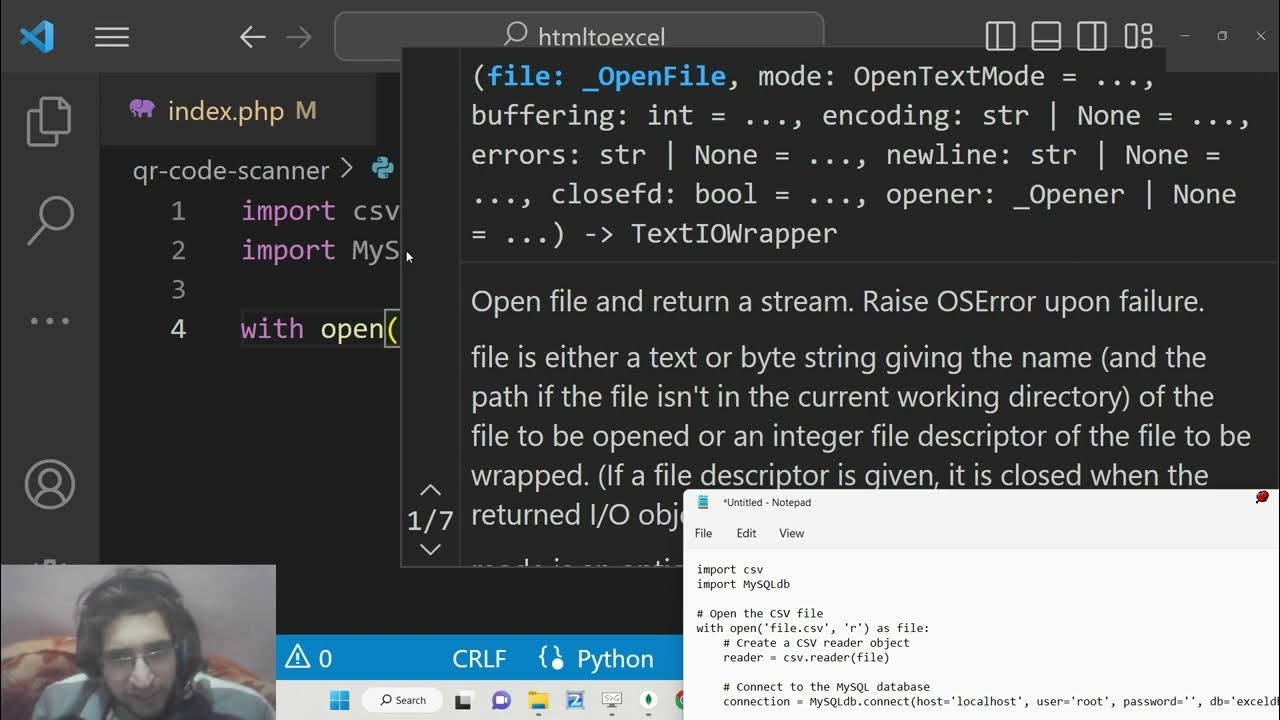The height and width of the screenshot is (720, 1280).
Task: Toggle the secondary side bar layout button
Action: coord(1092,37)
